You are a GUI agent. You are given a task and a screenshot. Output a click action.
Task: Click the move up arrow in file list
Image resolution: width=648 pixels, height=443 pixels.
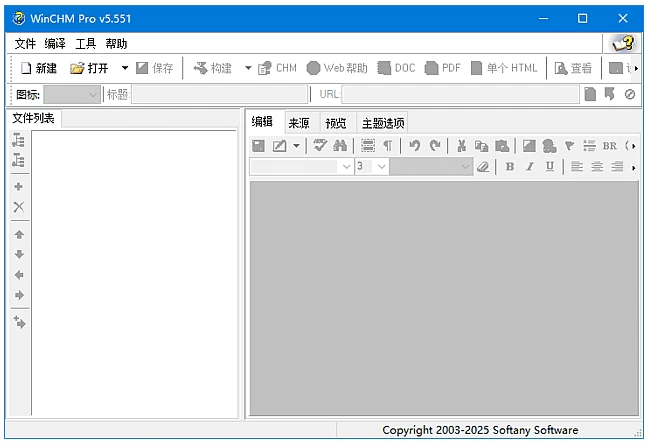point(18,234)
